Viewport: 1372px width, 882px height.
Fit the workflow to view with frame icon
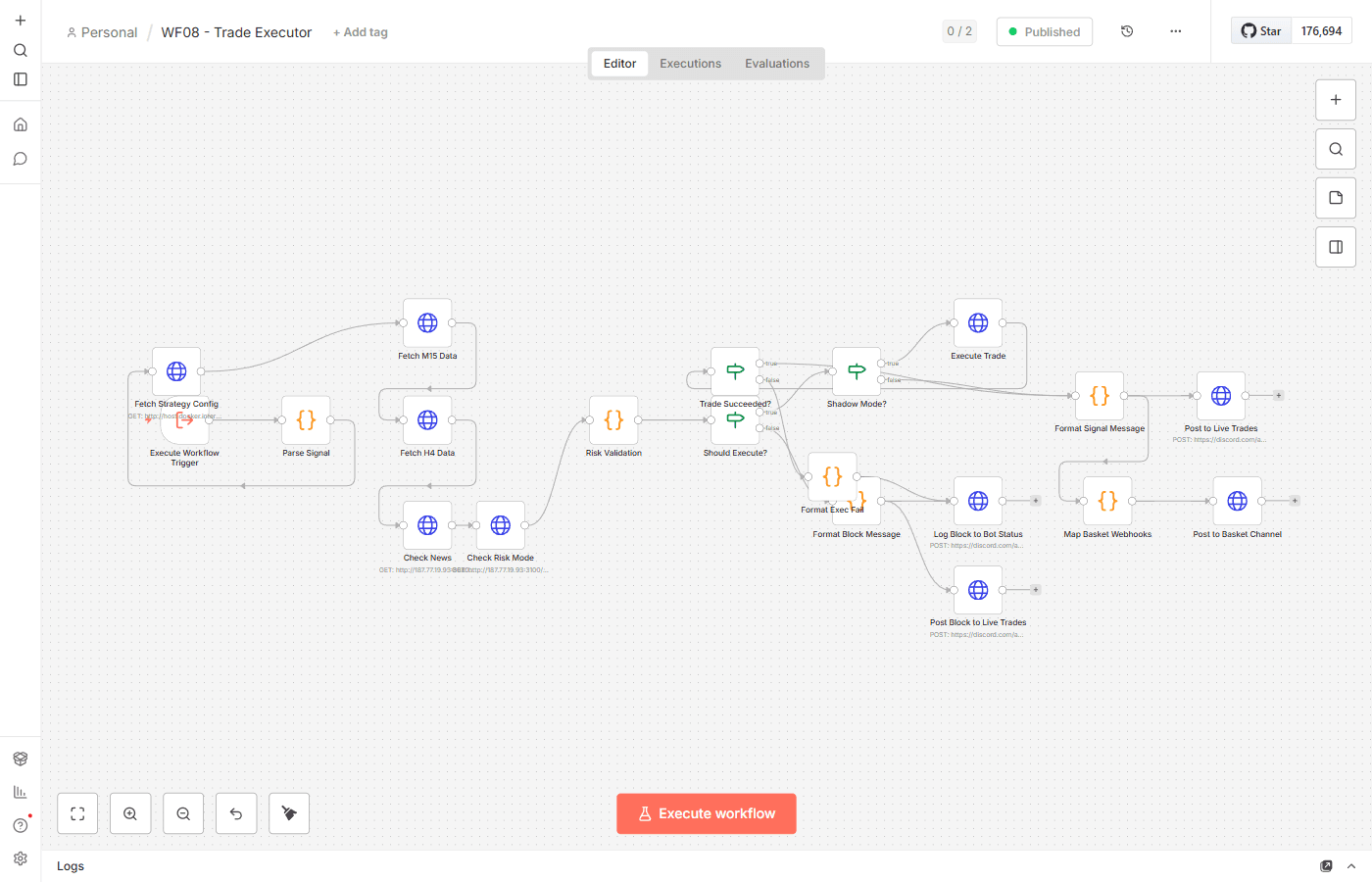77,813
